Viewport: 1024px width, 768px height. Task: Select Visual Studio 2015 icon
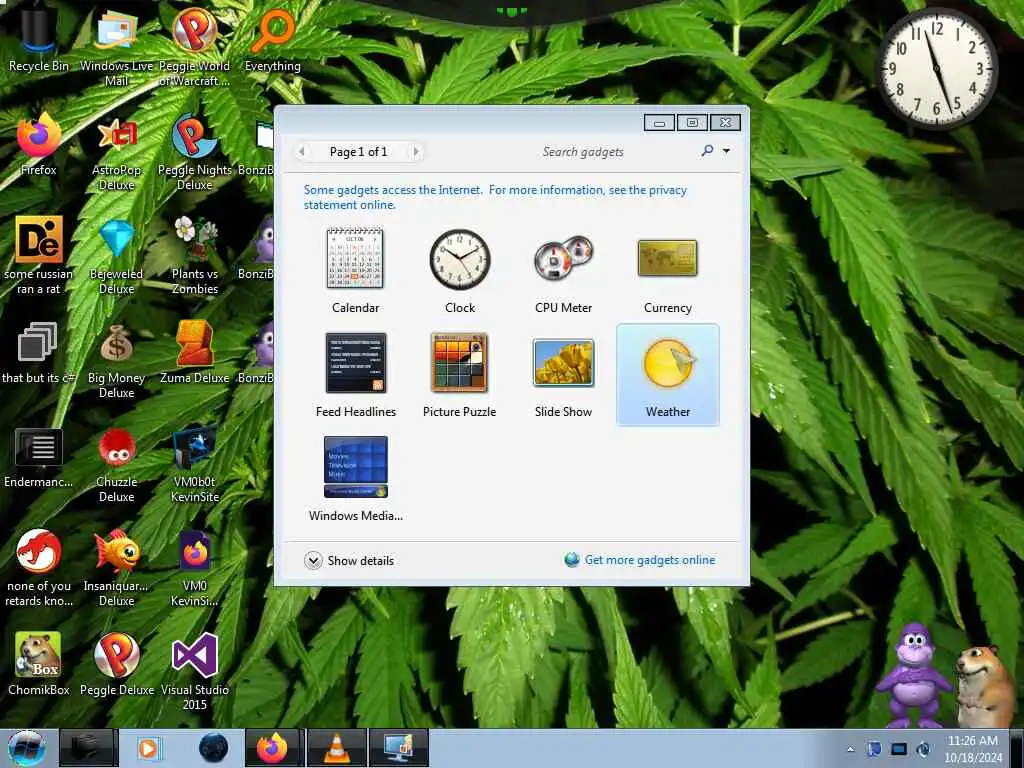coord(194,671)
